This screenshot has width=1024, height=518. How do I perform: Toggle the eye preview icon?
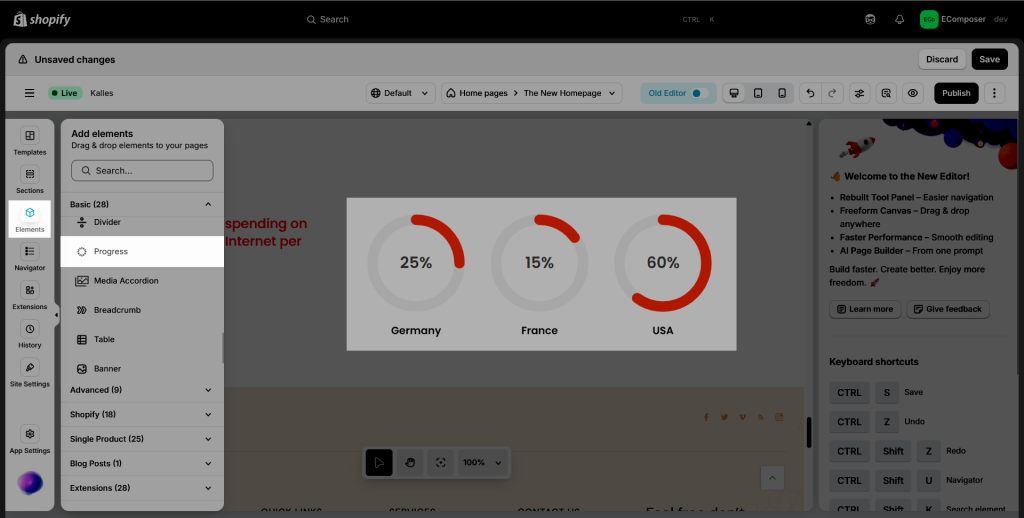(x=912, y=93)
